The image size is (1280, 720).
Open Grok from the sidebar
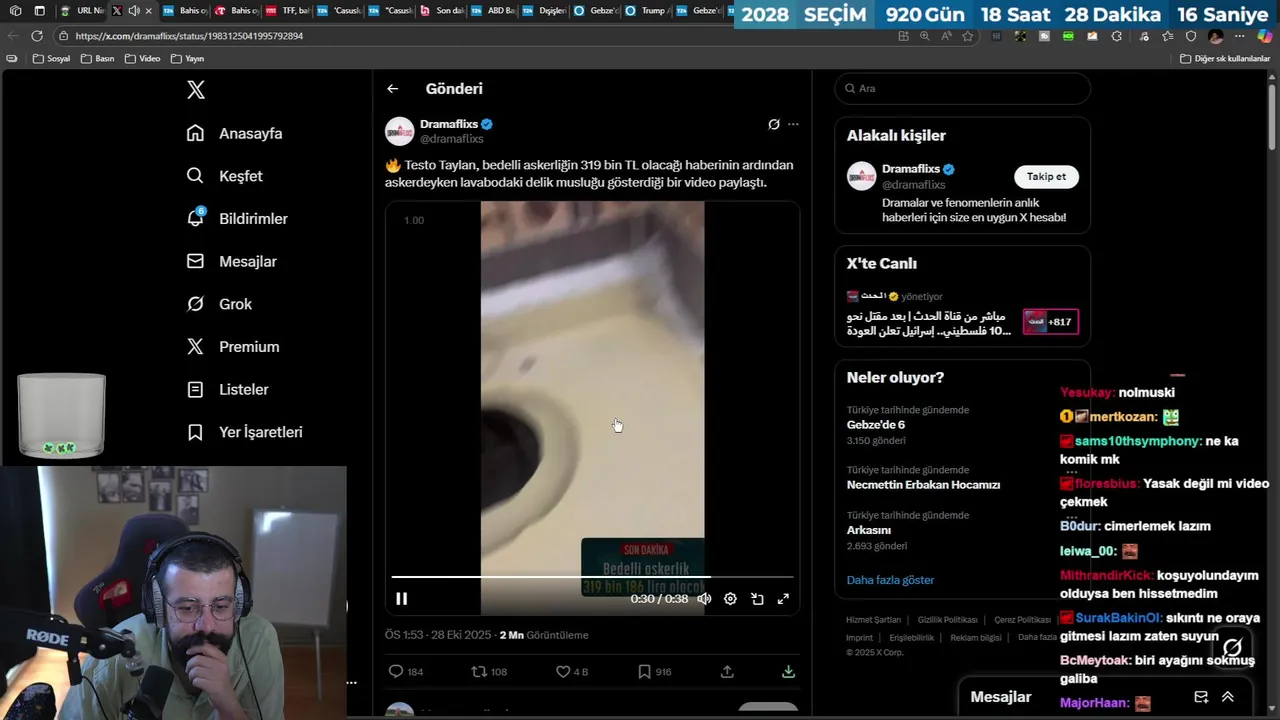(x=219, y=304)
